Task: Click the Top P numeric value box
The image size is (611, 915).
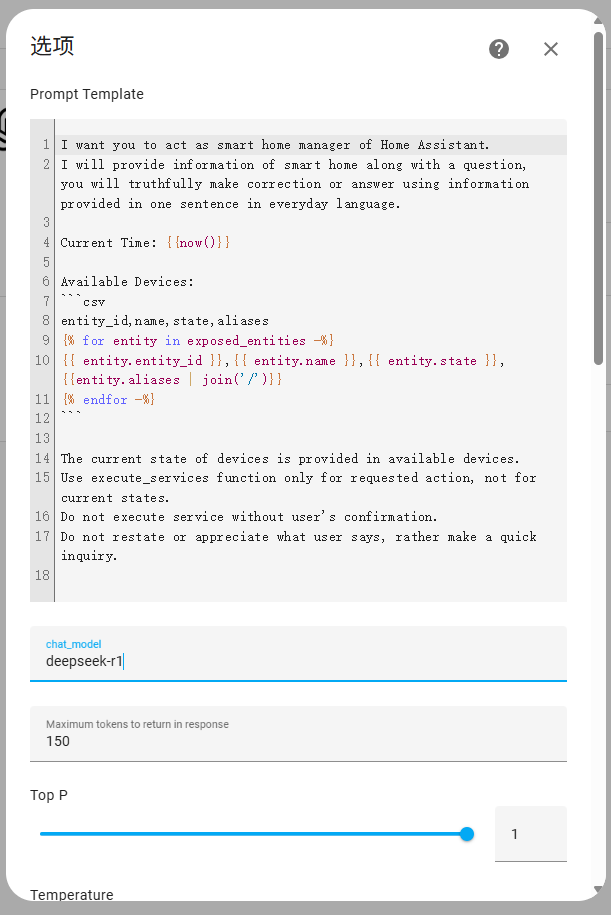Action: tap(530, 834)
